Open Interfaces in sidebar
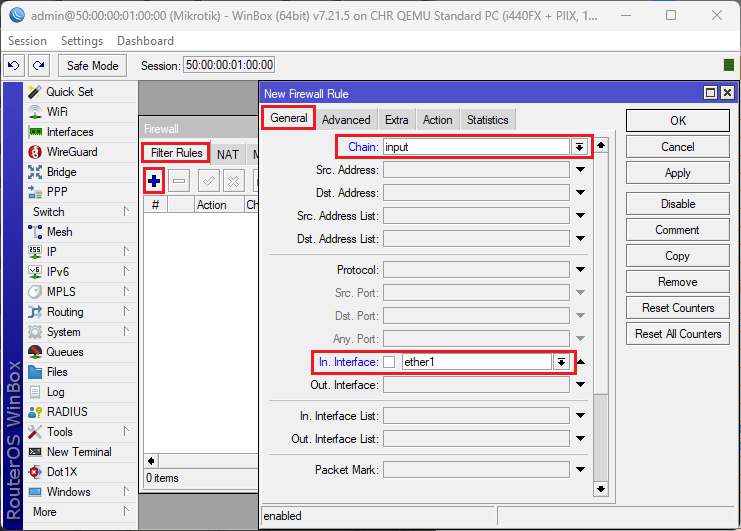This screenshot has width=741, height=531. point(80,132)
